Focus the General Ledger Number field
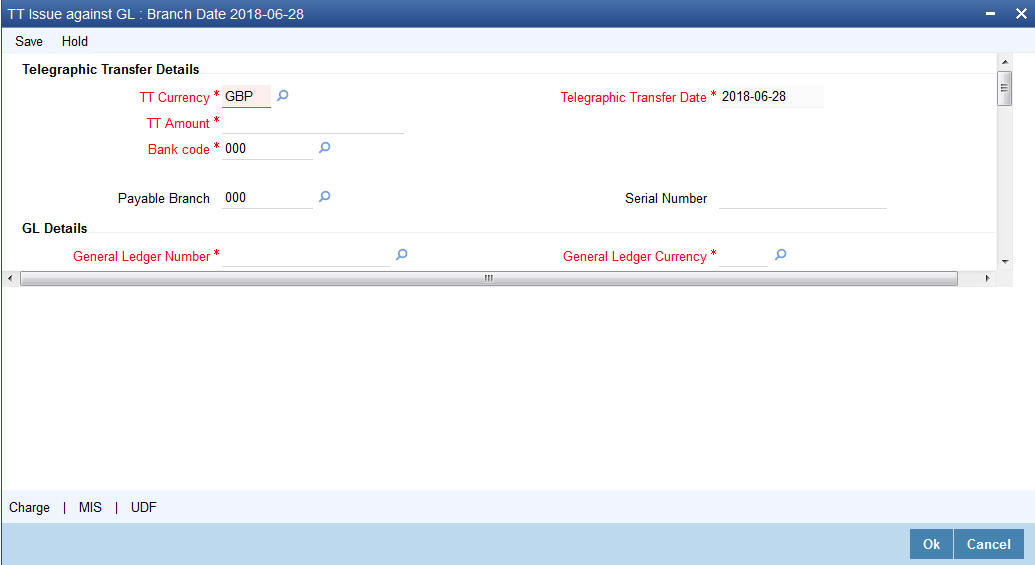This screenshot has height=565, width=1035. pos(306,255)
